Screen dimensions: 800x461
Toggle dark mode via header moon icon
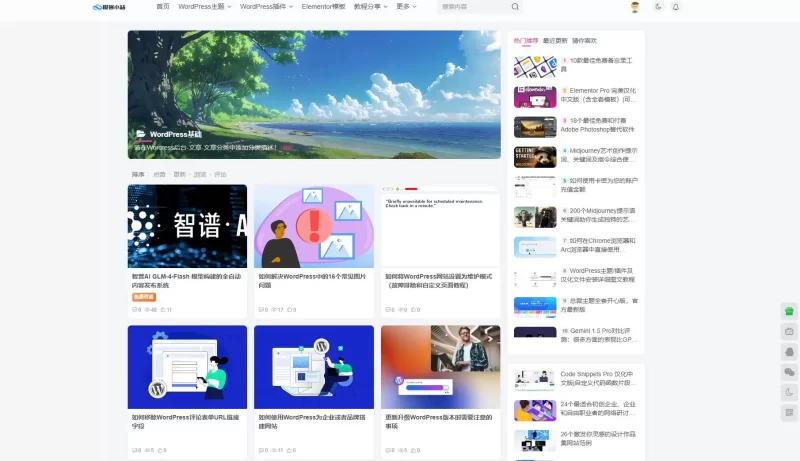[658, 7]
